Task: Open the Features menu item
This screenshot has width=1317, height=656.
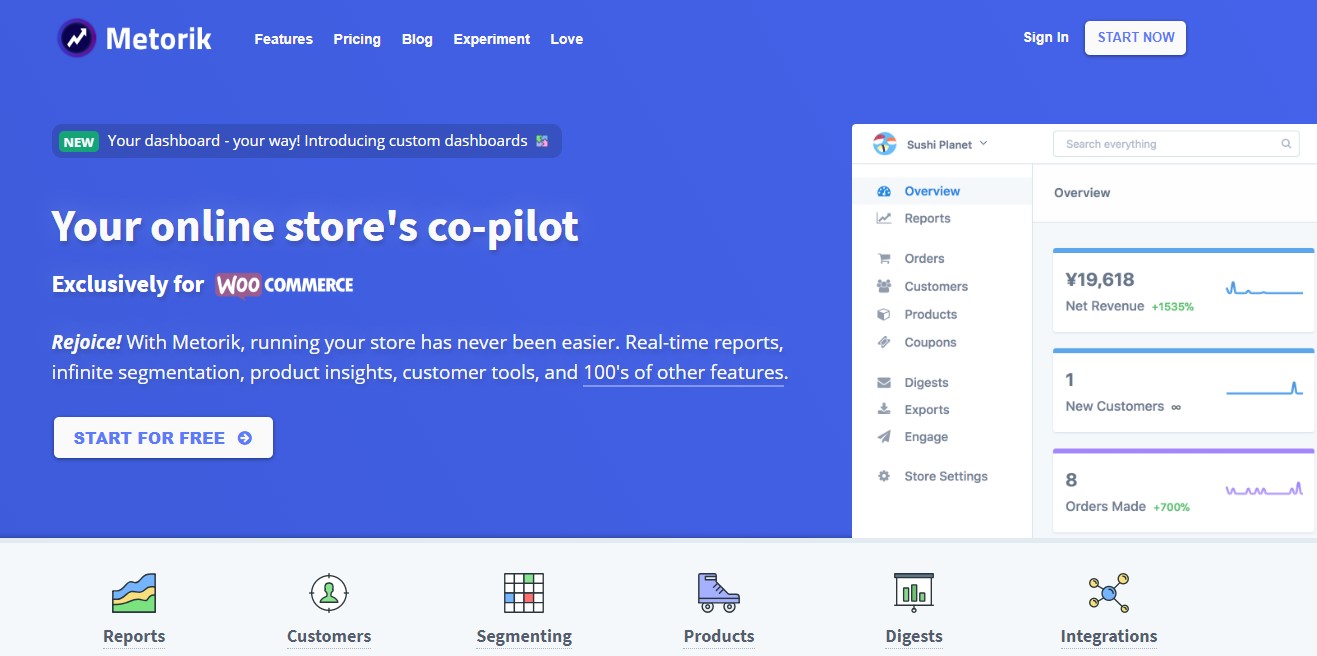Action: pos(283,39)
